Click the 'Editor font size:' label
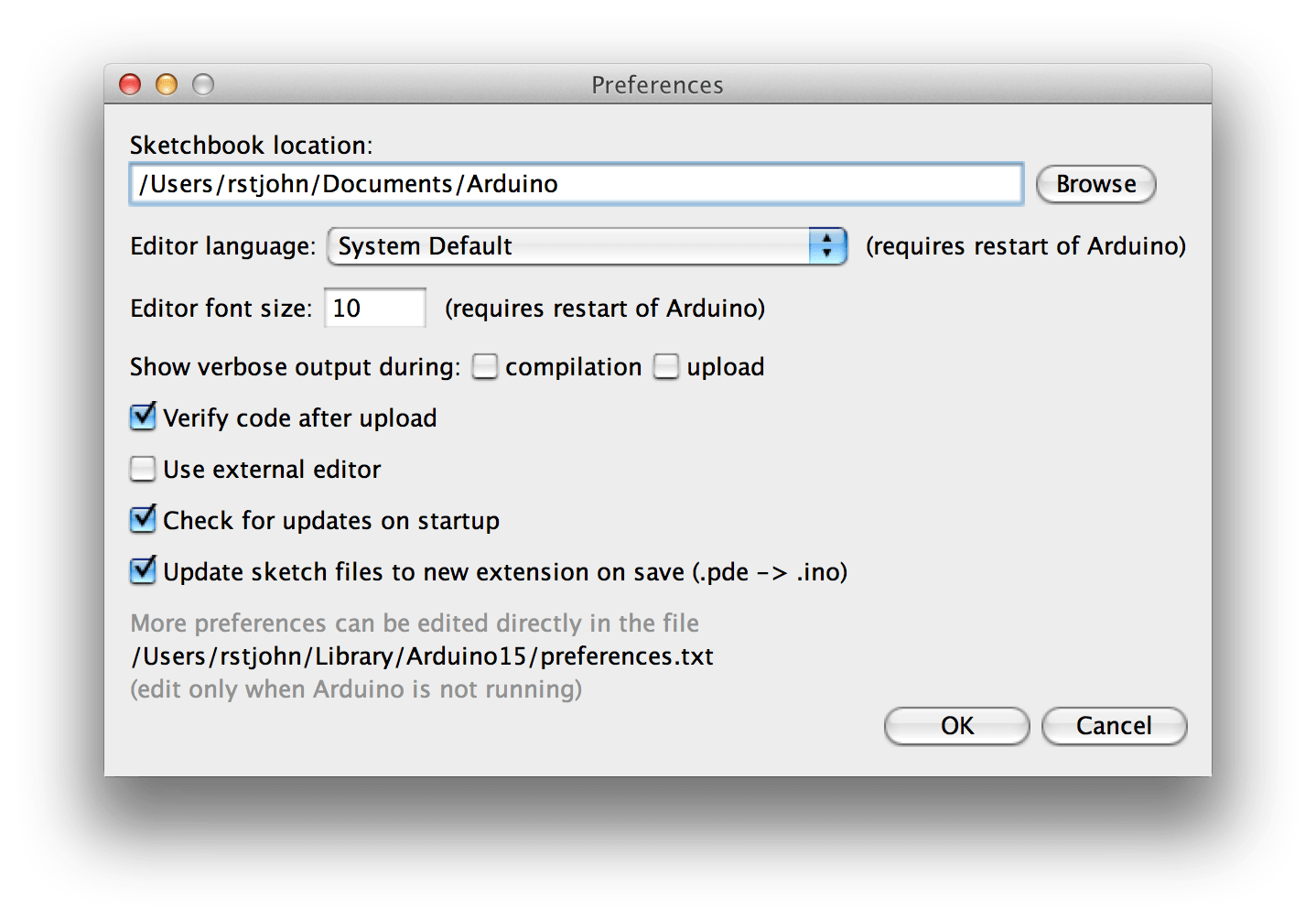Image resolution: width=1316 pixels, height=921 pixels. tap(221, 309)
